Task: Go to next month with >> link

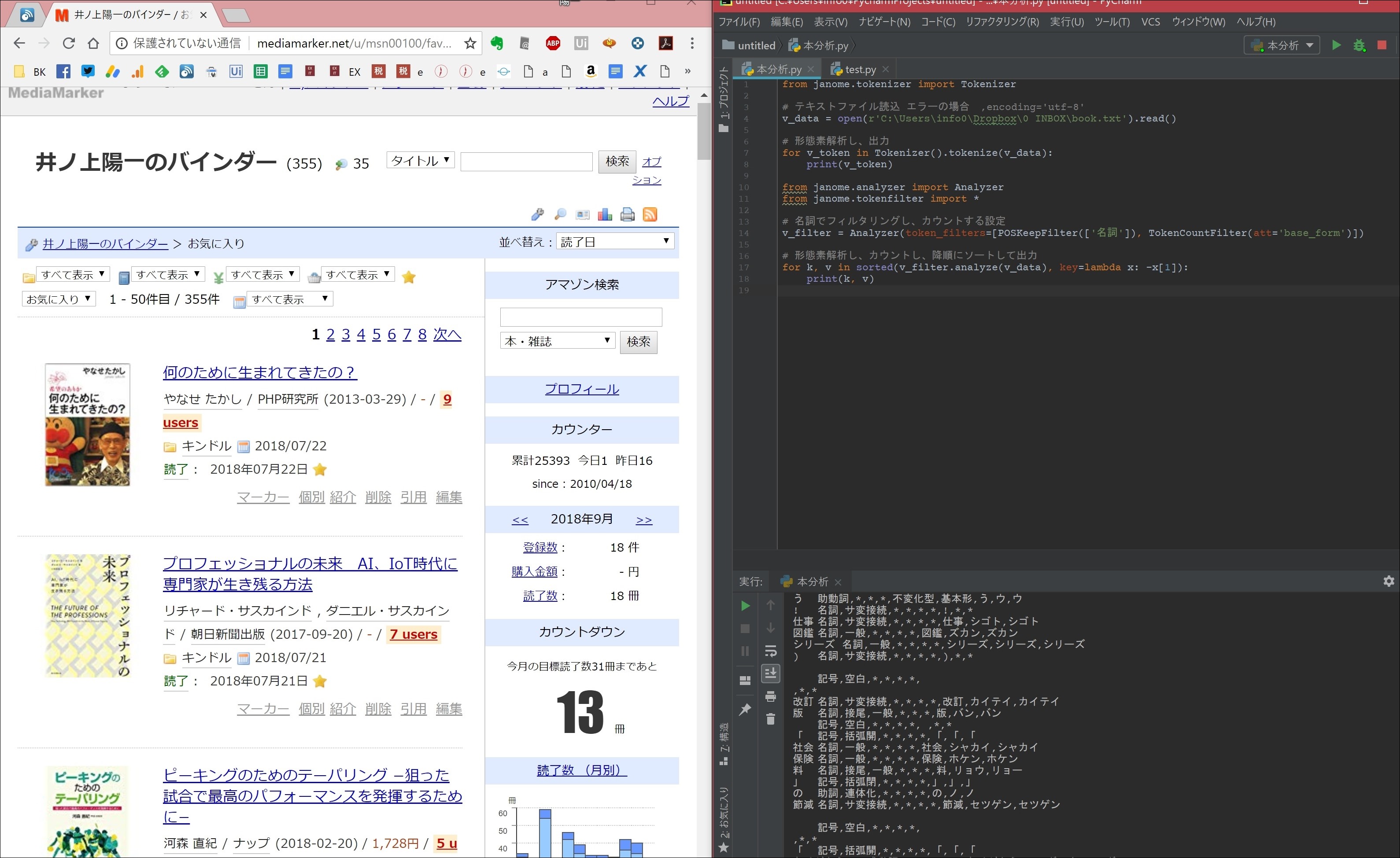Action: point(644,519)
